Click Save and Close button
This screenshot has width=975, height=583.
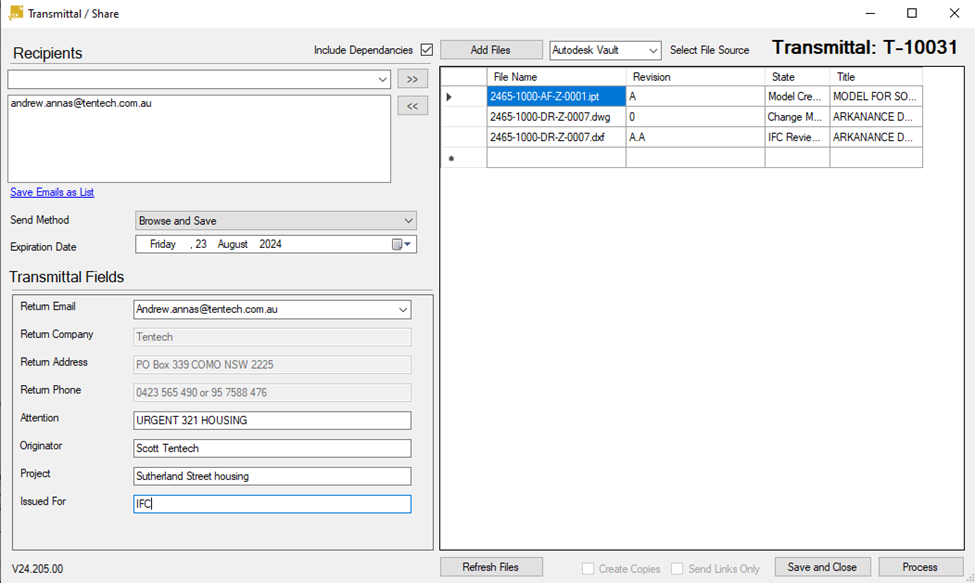click(822, 567)
